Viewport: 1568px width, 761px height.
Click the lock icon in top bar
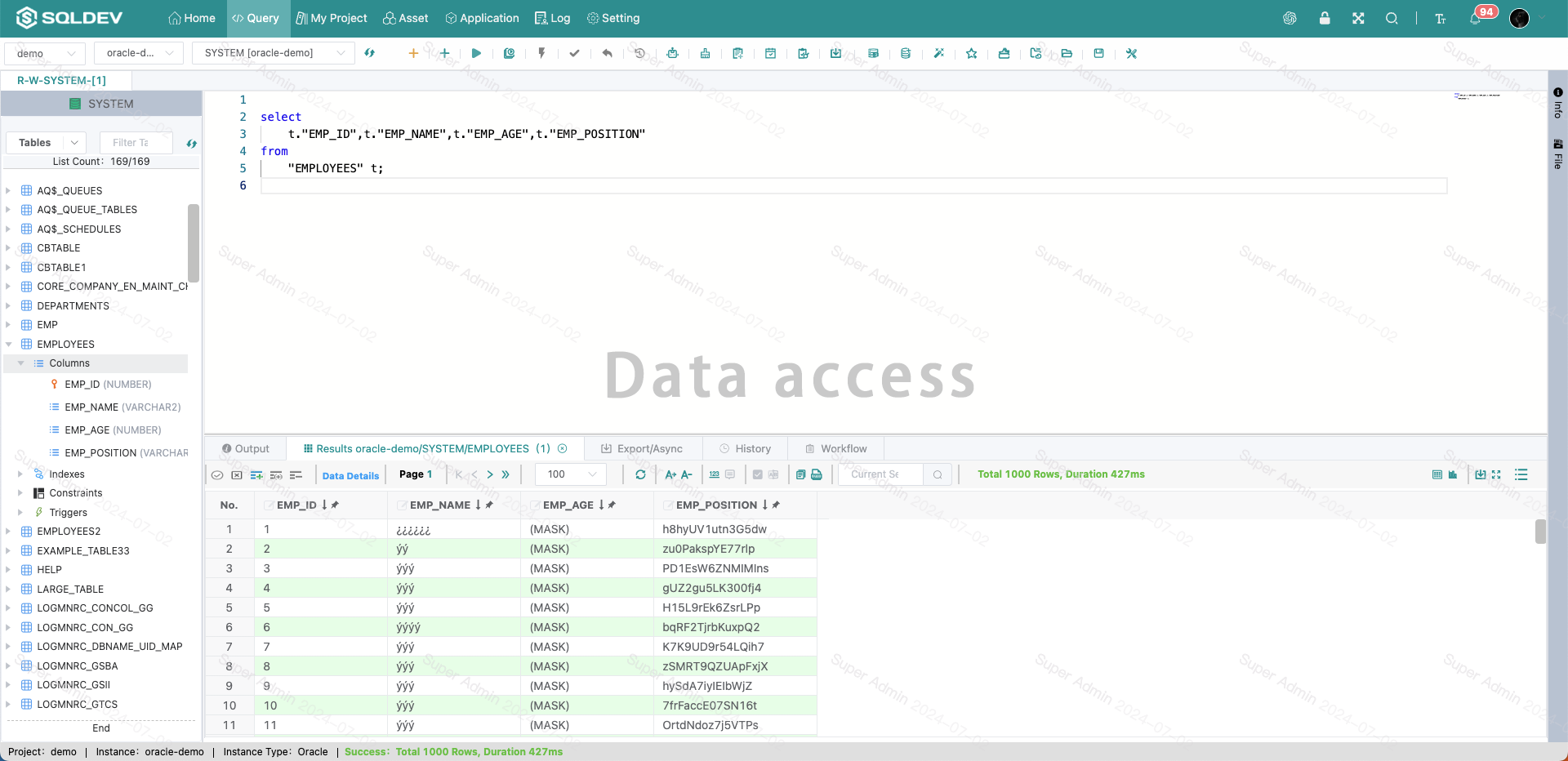coord(1325,18)
